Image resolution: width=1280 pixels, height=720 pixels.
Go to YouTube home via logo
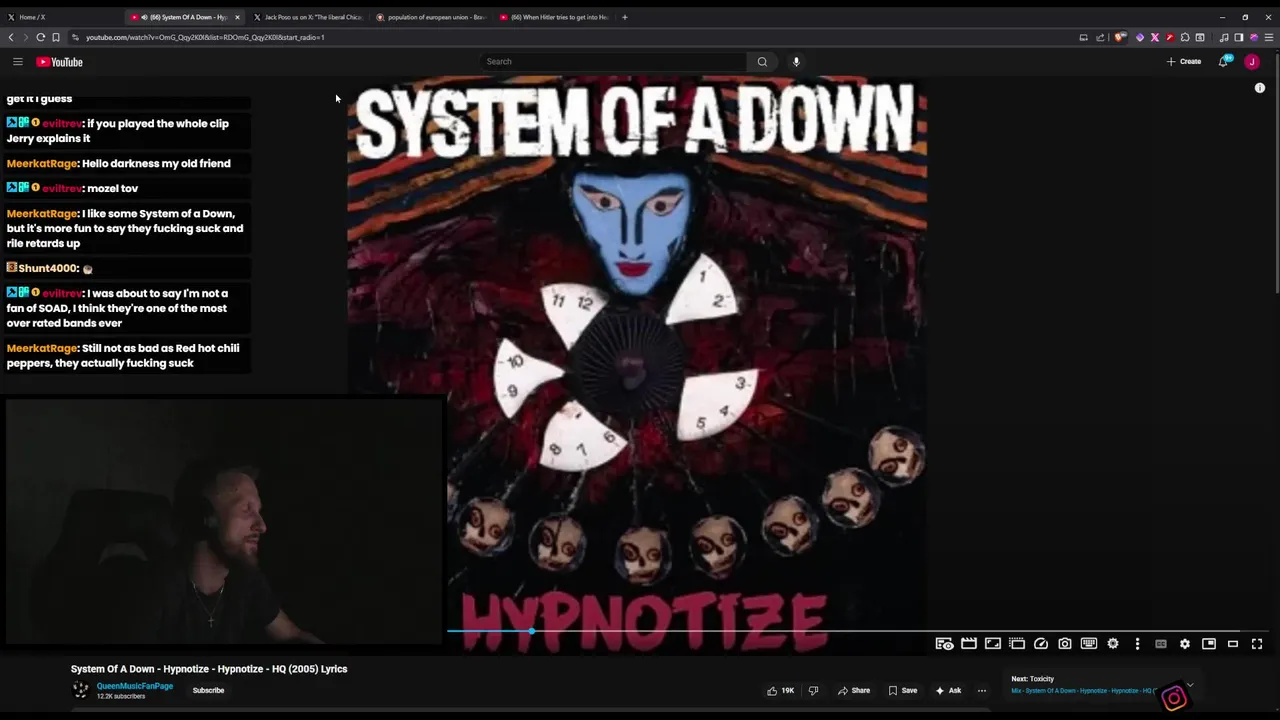pos(60,62)
